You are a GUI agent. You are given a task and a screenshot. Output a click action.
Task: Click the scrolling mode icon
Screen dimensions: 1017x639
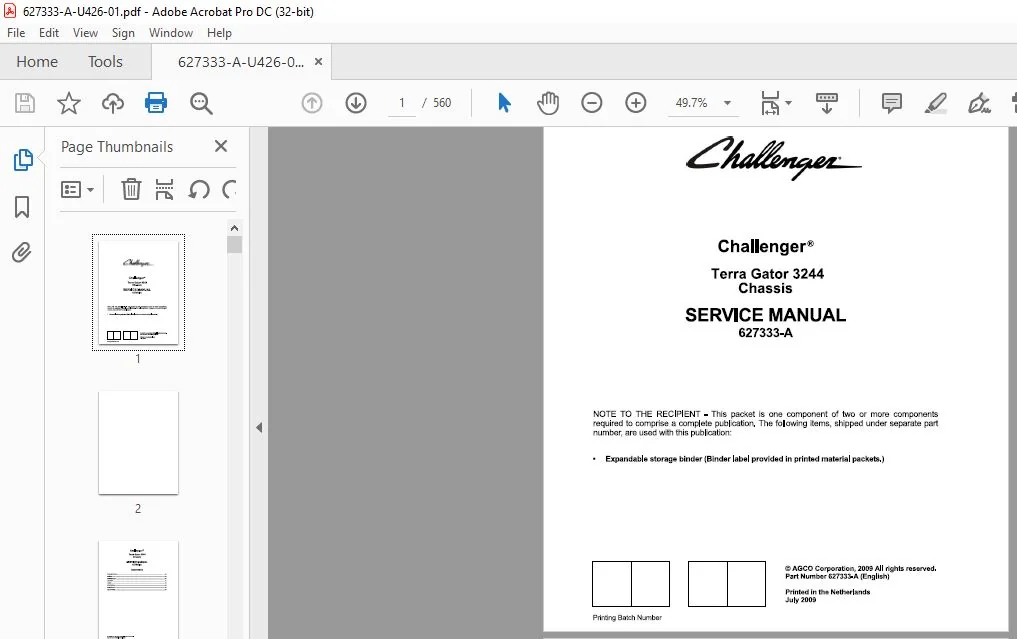826,102
